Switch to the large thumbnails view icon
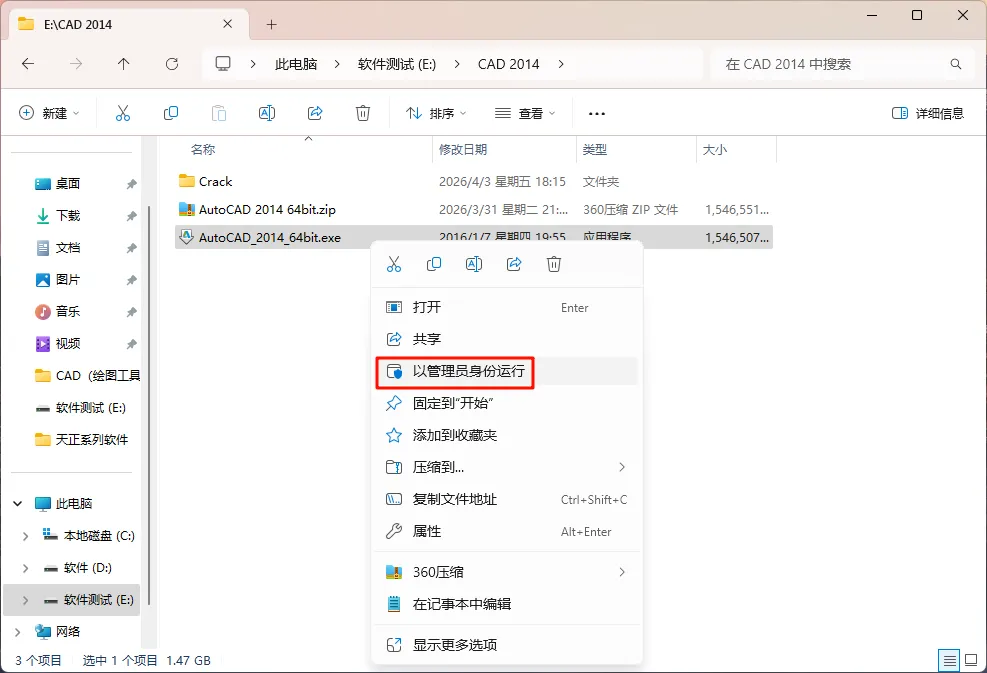The image size is (987, 673). point(971,660)
